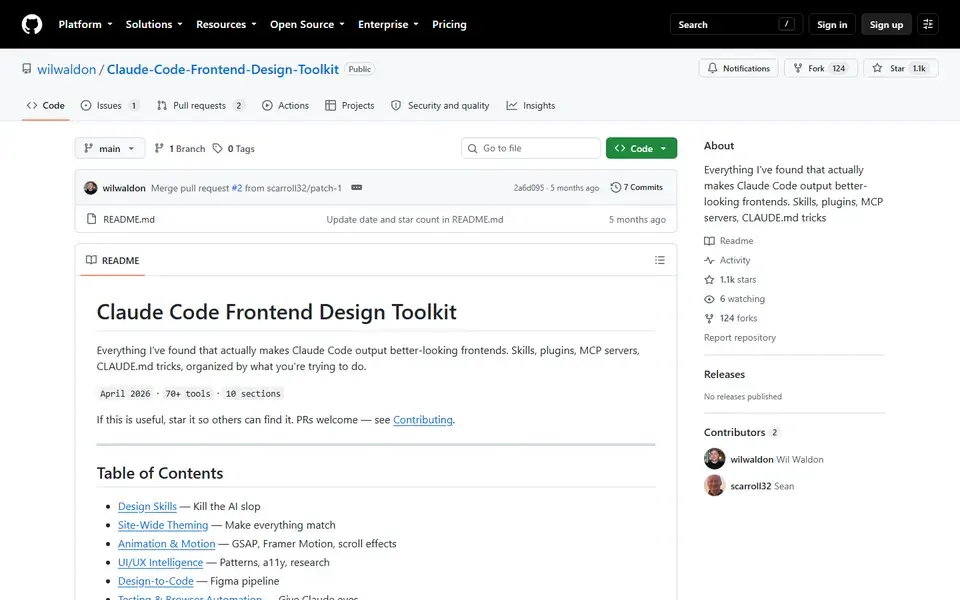This screenshot has height=600, width=960.
Task: Click wilwaldon's avatar in commit row
Action: click(x=91, y=188)
